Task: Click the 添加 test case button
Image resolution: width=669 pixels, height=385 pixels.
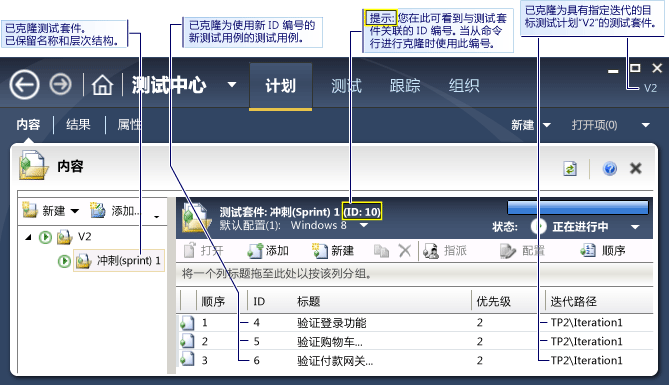Action: (x=268, y=251)
